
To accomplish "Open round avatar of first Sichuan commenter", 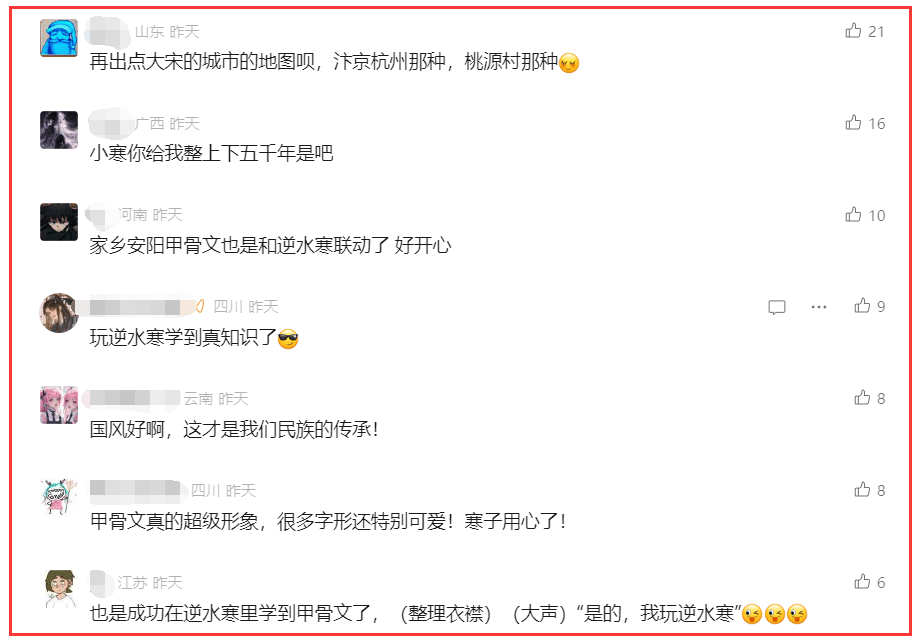I will pyautogui.click(x=59, y=313).
